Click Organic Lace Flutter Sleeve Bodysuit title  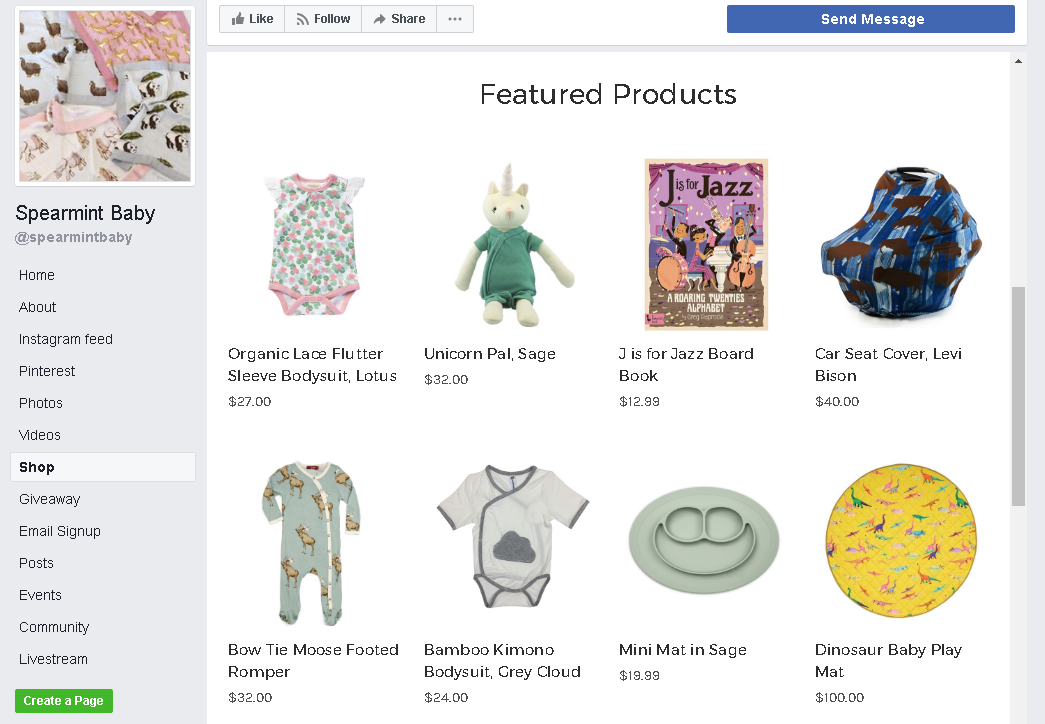tap(312, 365)
